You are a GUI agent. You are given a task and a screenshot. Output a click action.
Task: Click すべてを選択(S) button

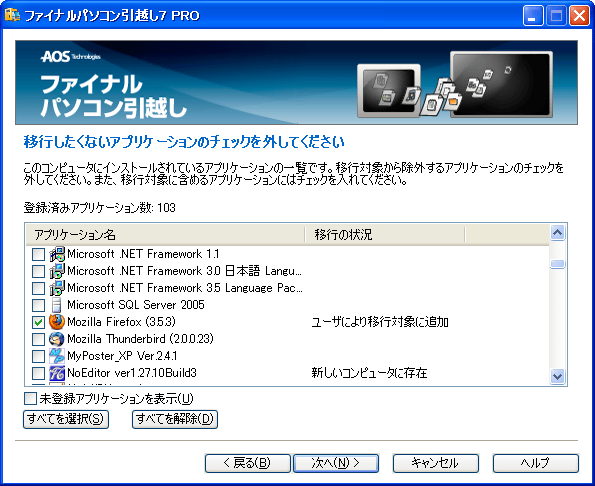pyautogui.click(x=66, y=419)
